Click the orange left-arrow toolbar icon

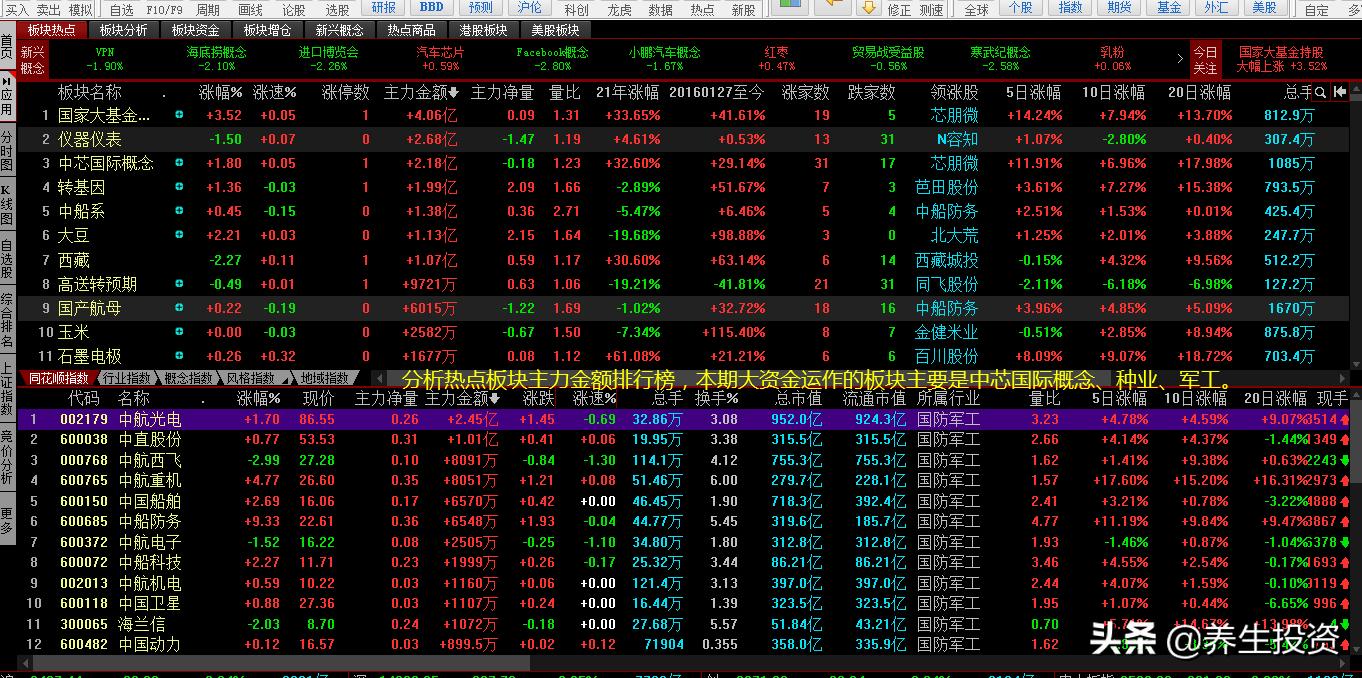(831, 7)
